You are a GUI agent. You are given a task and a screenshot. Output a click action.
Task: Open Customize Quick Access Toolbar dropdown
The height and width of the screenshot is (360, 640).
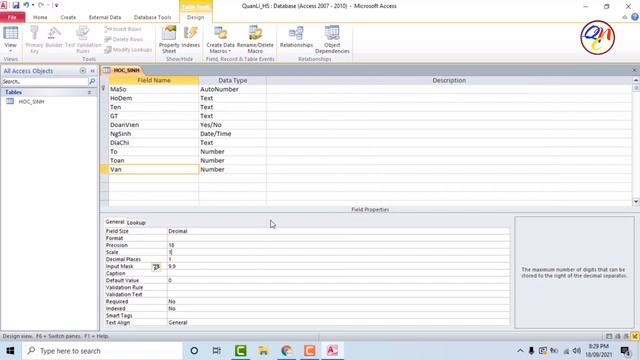pos(56,5)
